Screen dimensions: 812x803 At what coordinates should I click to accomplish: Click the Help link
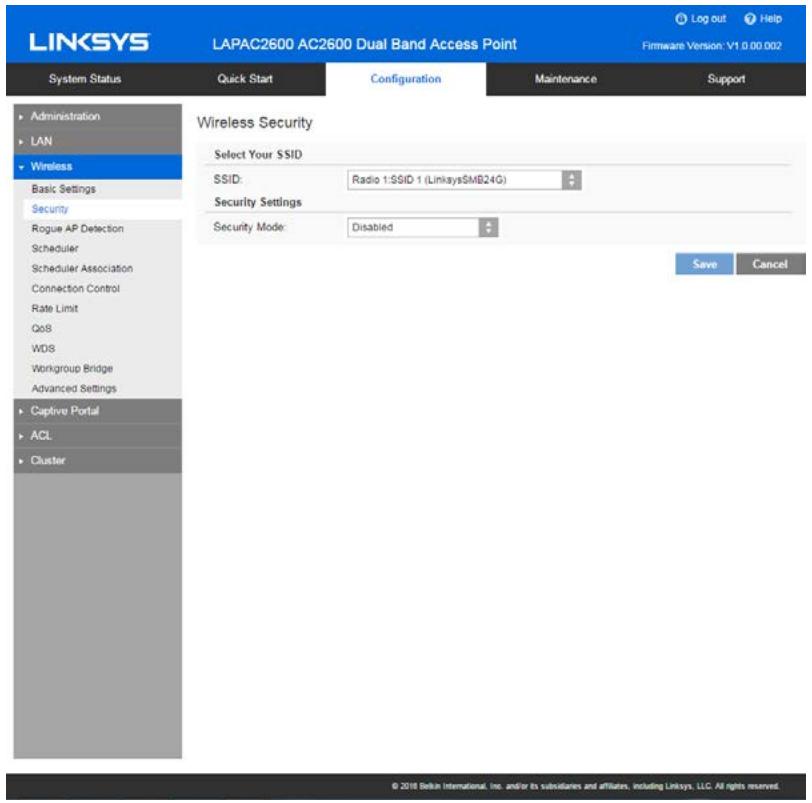(x=771, y=19)
